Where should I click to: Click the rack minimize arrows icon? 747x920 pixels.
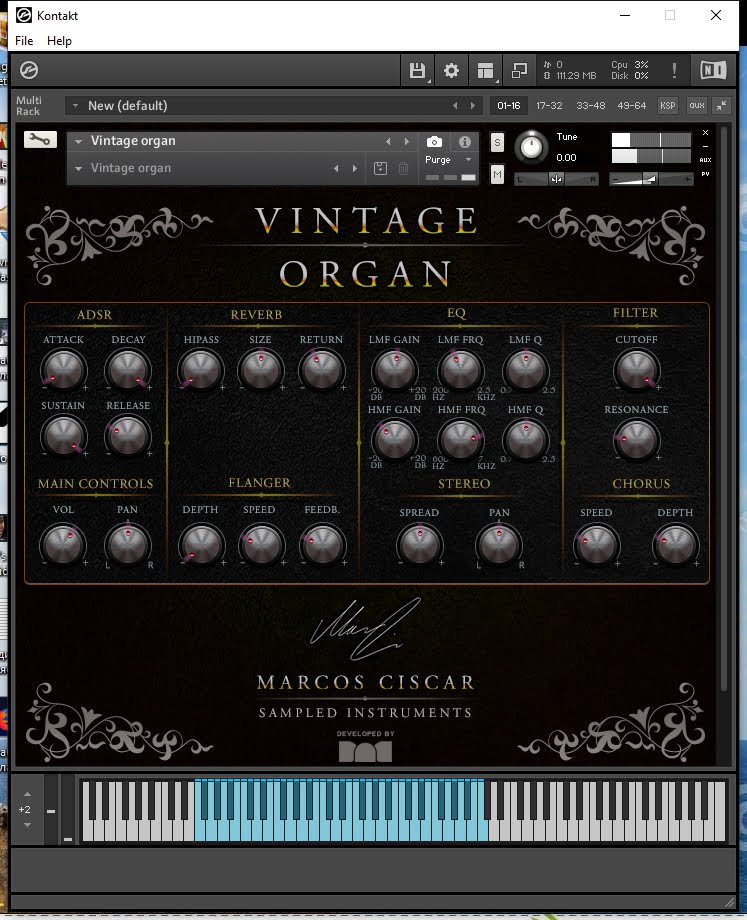(721, 106)
